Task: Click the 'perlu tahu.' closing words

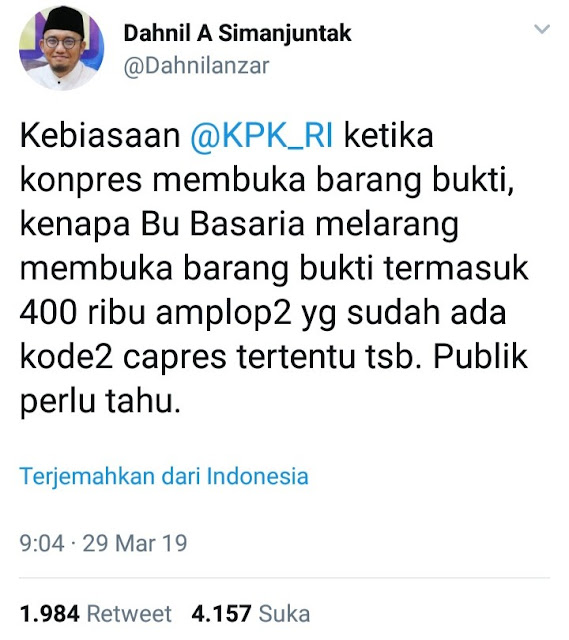Action: (100, 401)
